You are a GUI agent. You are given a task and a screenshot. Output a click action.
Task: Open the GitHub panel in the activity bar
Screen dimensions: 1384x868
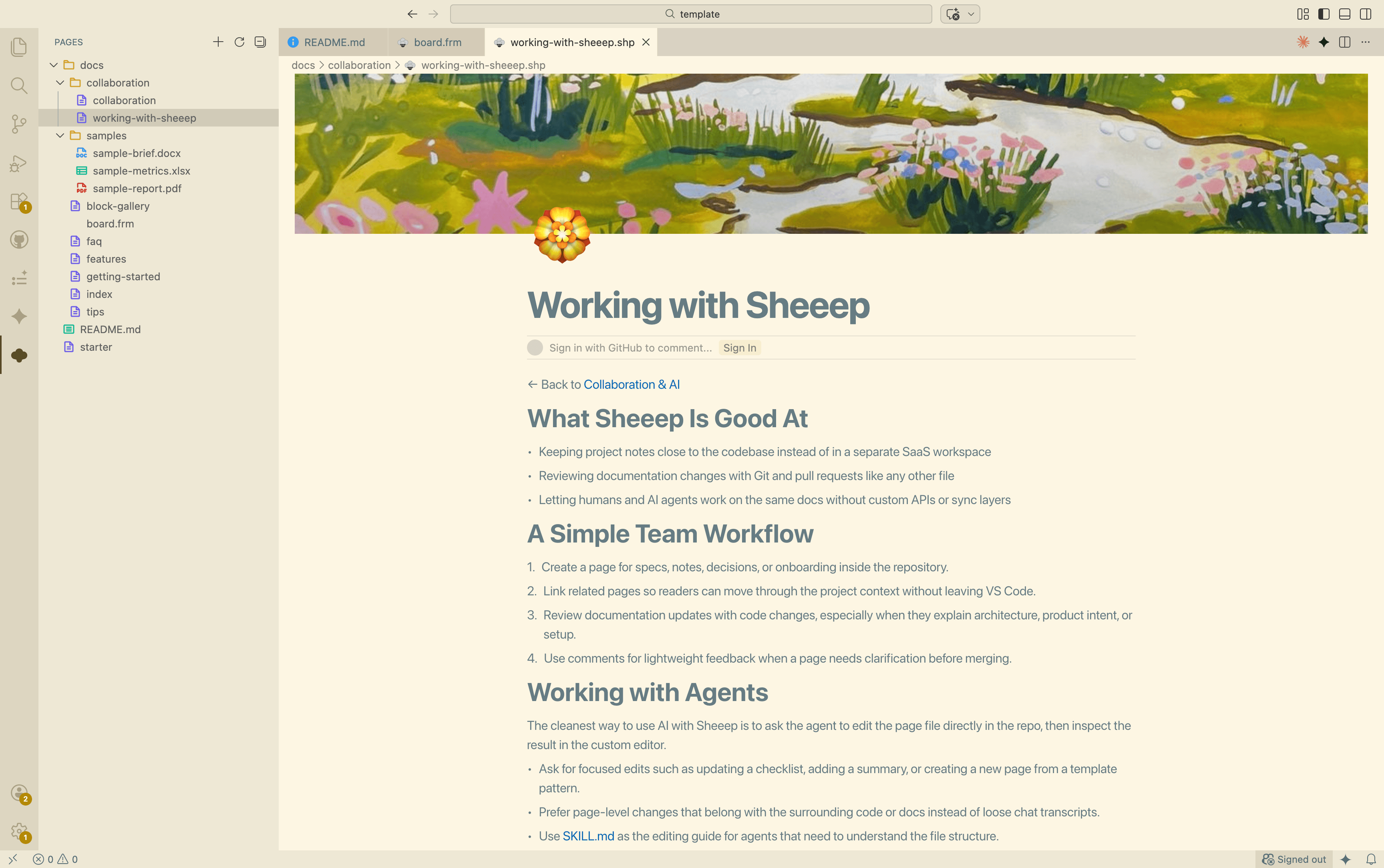(x=19, y=240)
